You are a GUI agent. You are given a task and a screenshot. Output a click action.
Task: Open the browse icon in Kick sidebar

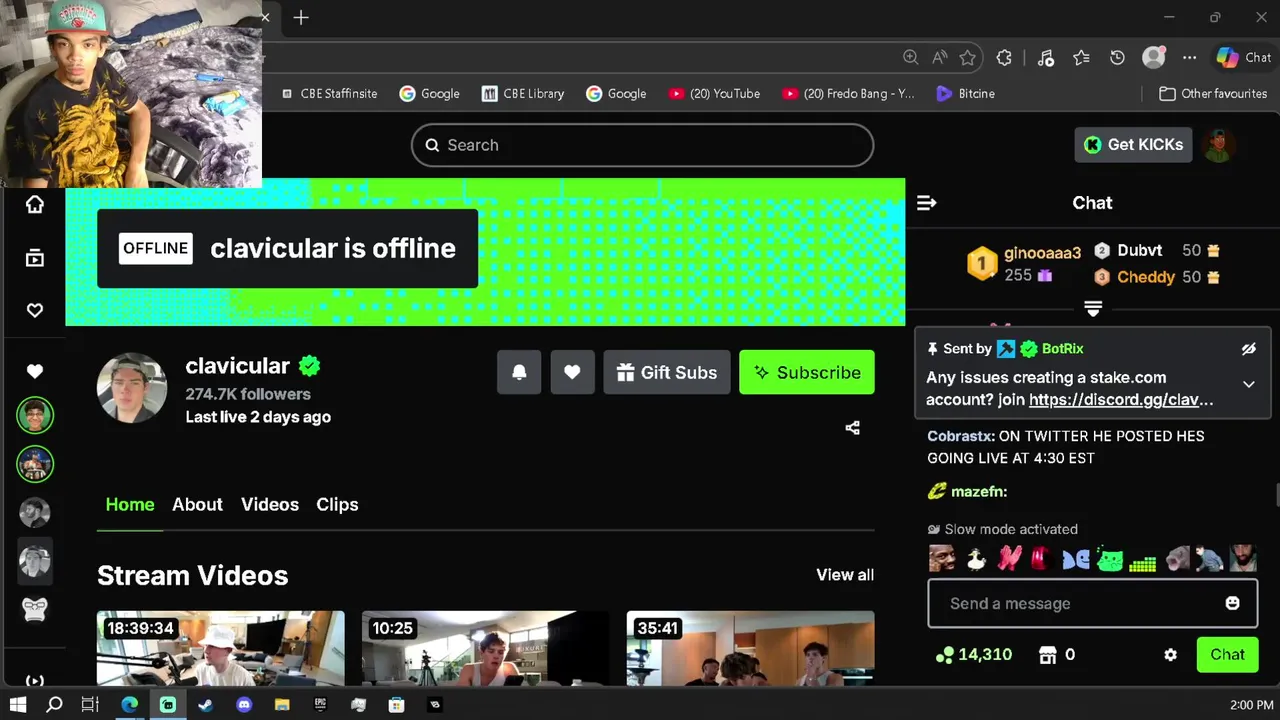(x=35, y=258)
